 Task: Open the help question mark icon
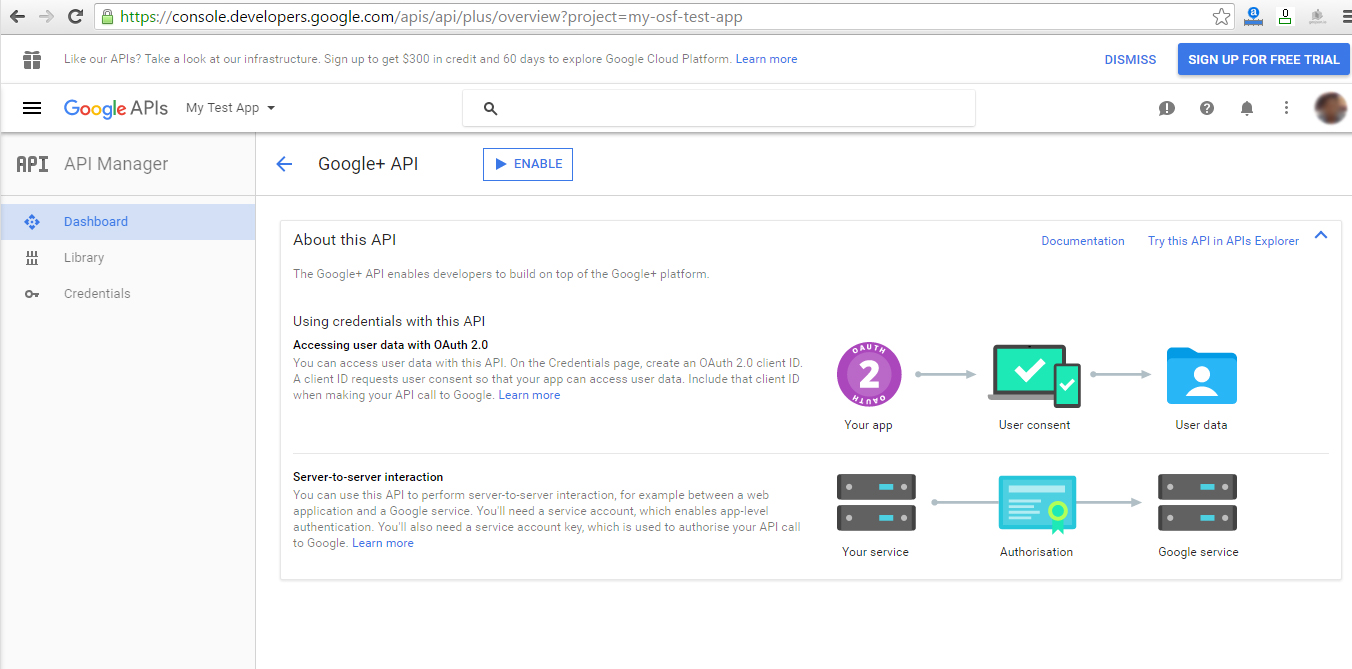pyautogui.click(x=1207, y=108)
